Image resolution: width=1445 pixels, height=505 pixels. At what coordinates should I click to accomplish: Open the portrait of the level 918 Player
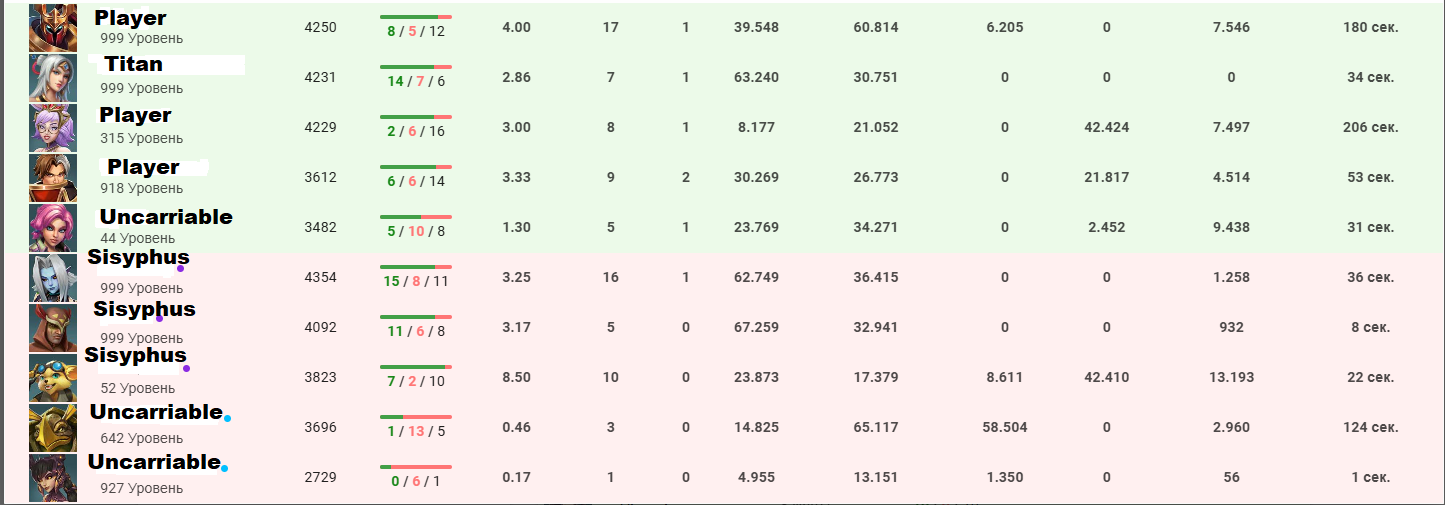[53, 177]
